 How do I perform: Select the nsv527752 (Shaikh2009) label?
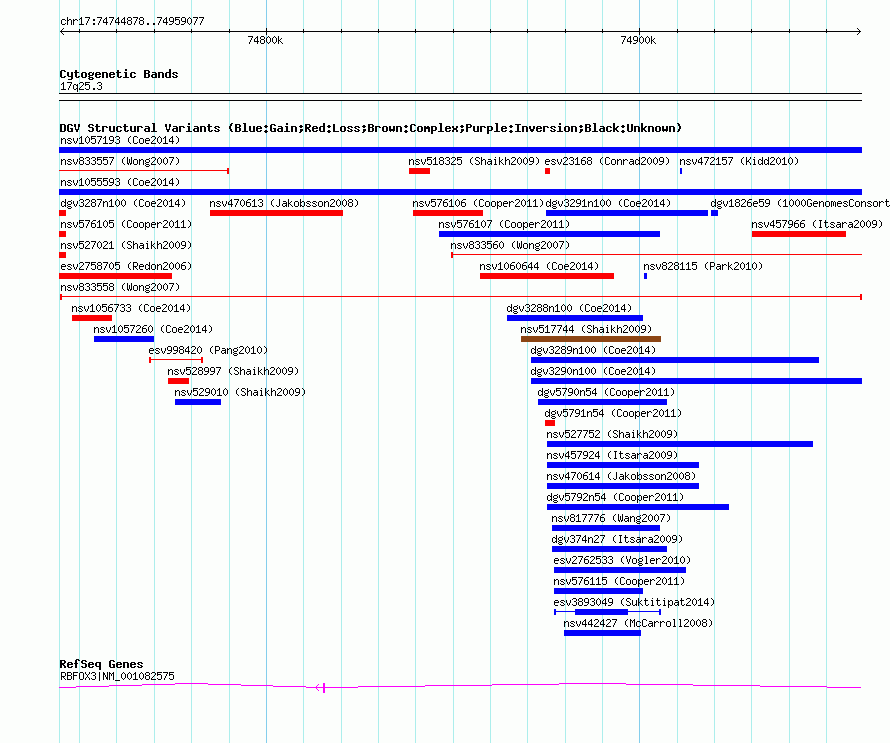[x=612, y=434]
